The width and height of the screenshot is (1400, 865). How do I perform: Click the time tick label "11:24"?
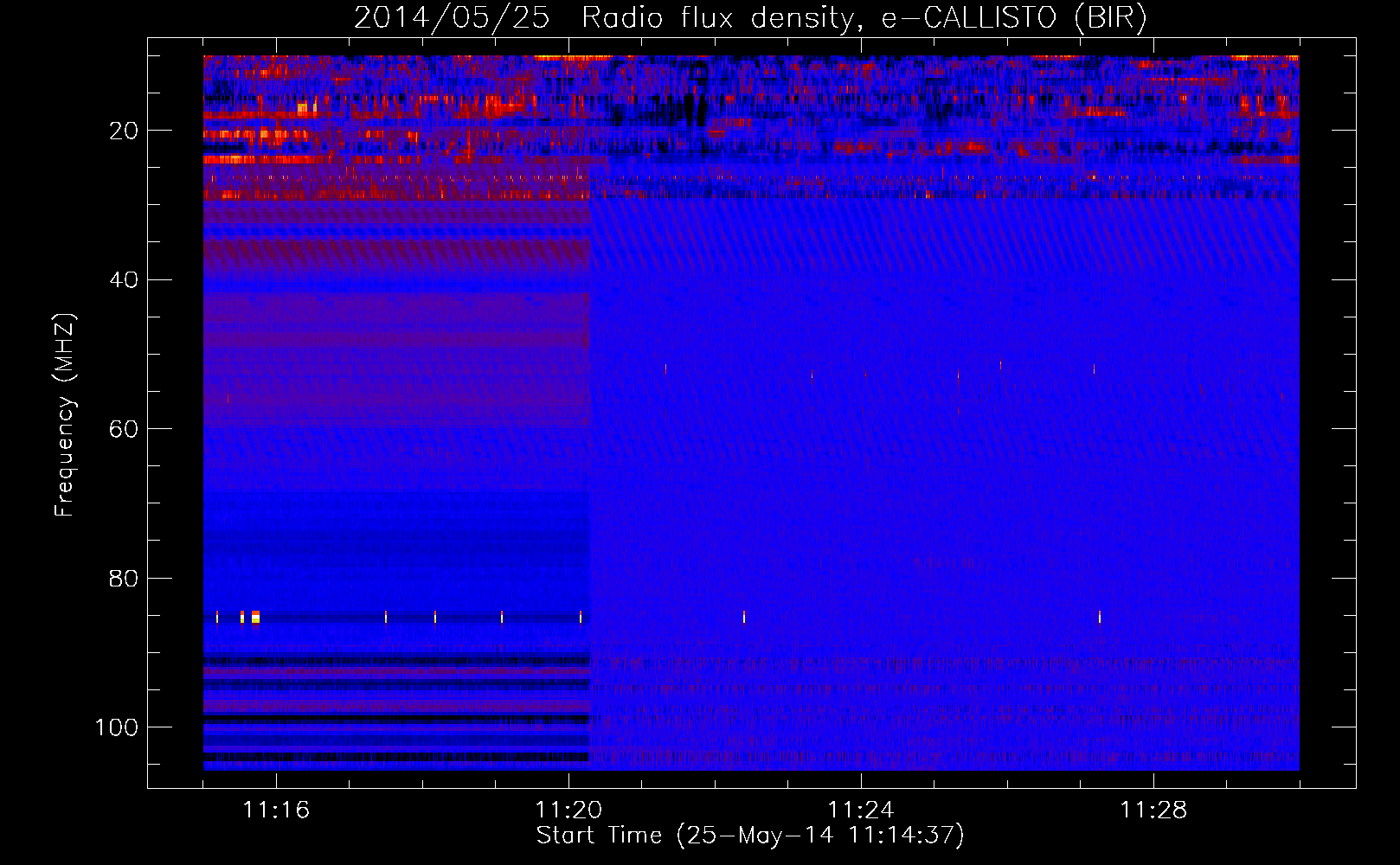click(861, 810)
